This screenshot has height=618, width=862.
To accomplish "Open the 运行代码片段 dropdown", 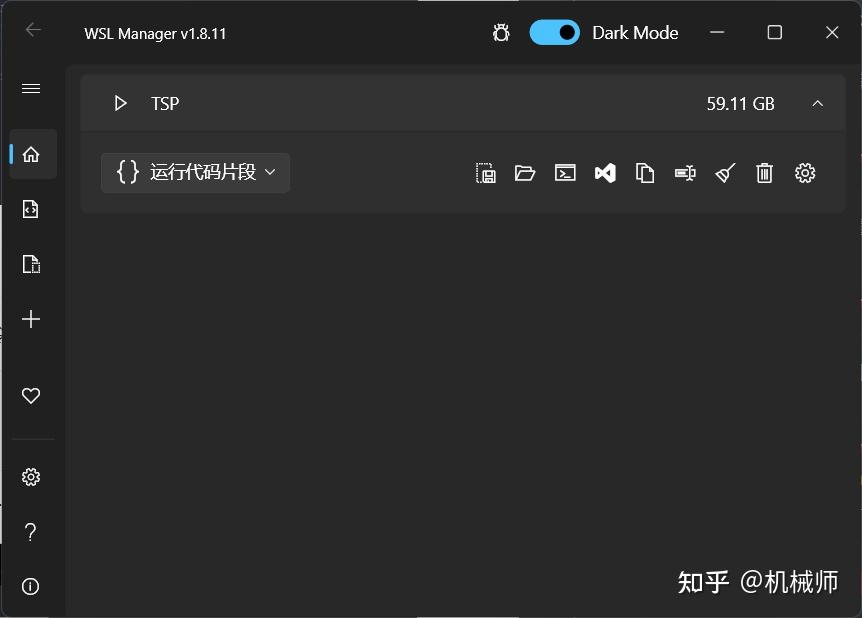I will click(x=195, y=172).
